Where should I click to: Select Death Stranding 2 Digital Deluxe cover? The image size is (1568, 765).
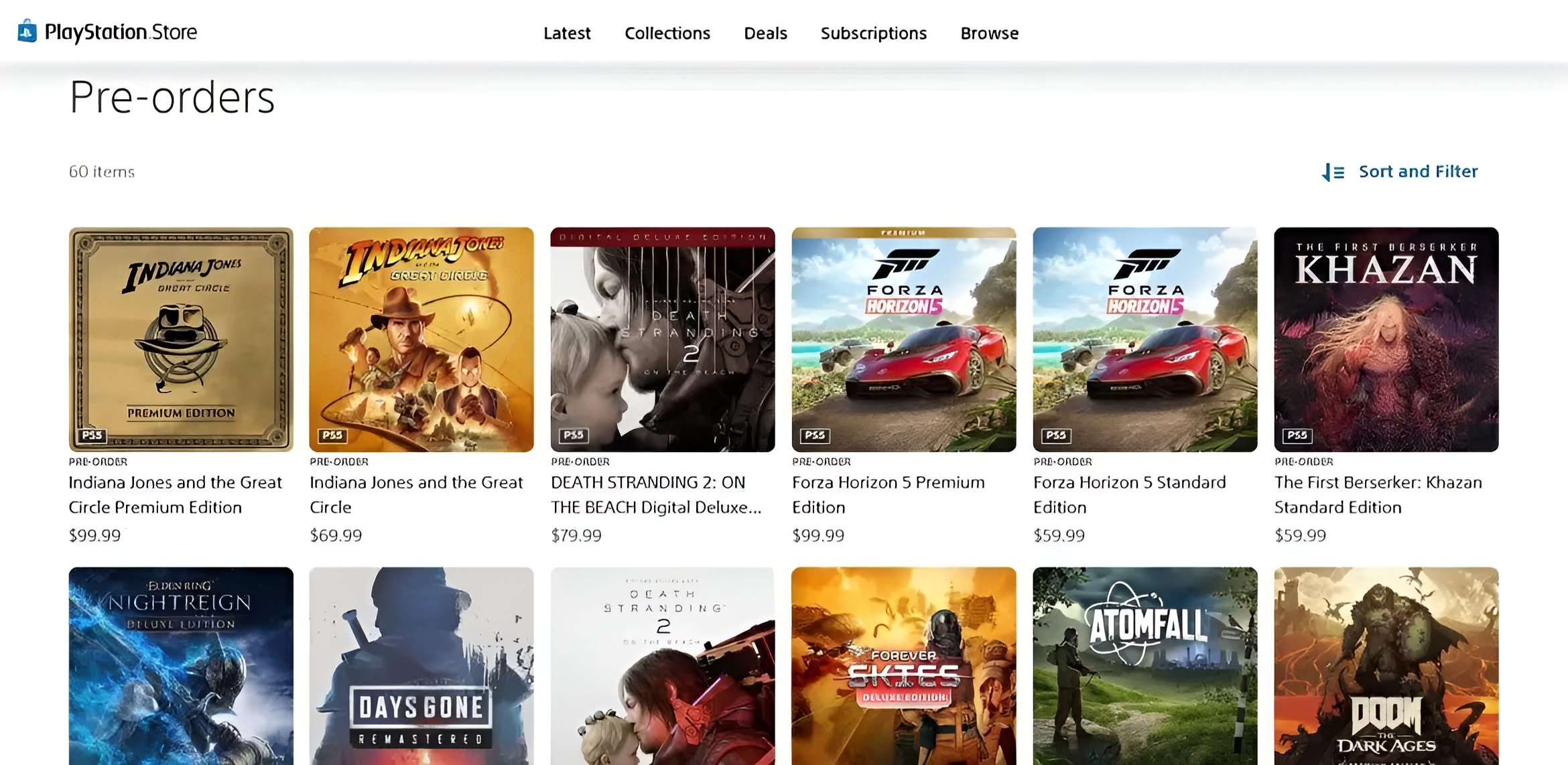[x=663, y=339]
